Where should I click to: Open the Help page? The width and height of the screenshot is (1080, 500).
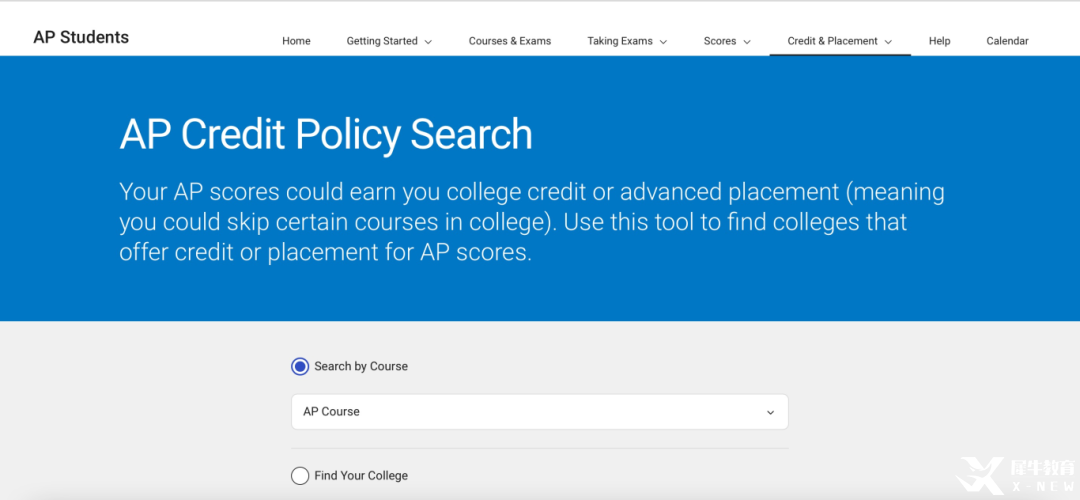[939, 41]
